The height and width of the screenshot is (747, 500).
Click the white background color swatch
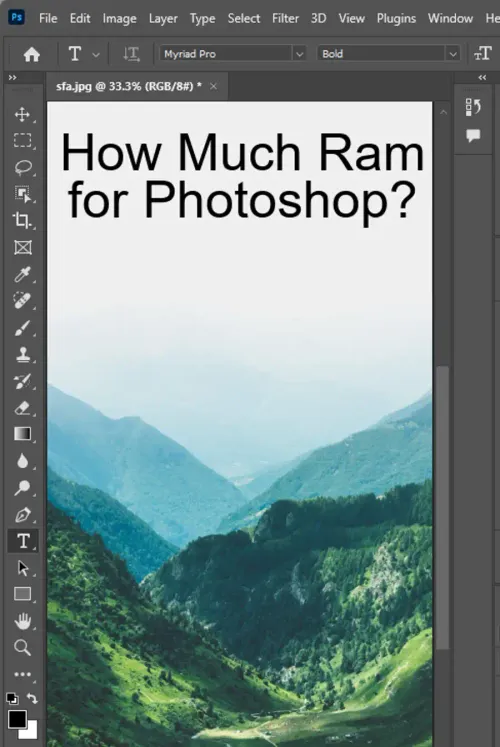click(31, 732)
